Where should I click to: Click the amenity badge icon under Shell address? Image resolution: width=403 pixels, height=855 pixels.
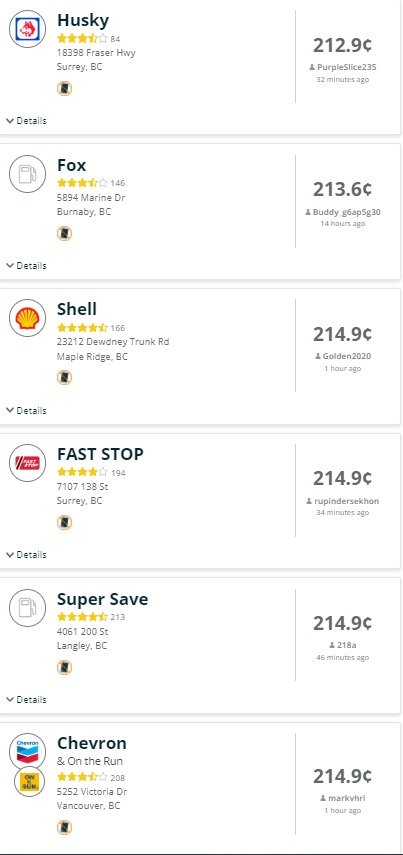(64, 377)
